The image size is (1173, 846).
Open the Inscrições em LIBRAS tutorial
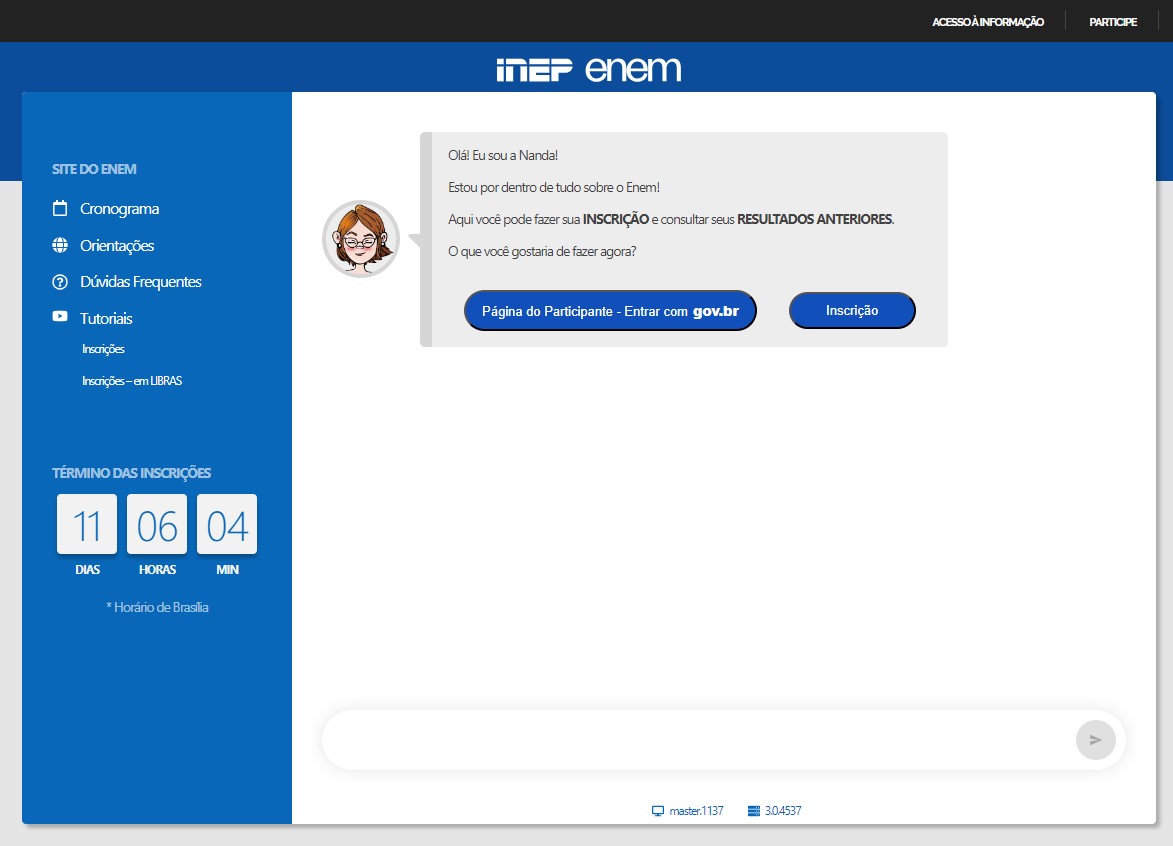(132, 381)
